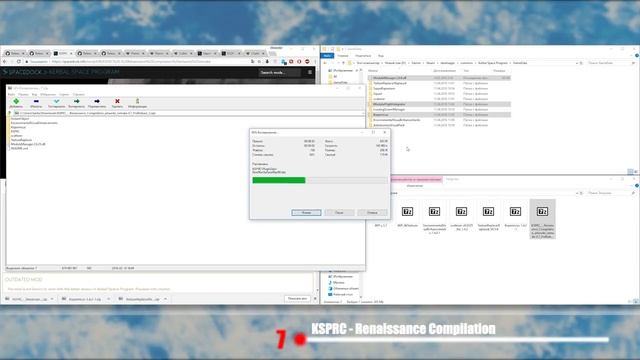The width and height of the screenshot is (640, 360).
Task: Select LoadingScreenManager folder in GameData
Action: 440,109
